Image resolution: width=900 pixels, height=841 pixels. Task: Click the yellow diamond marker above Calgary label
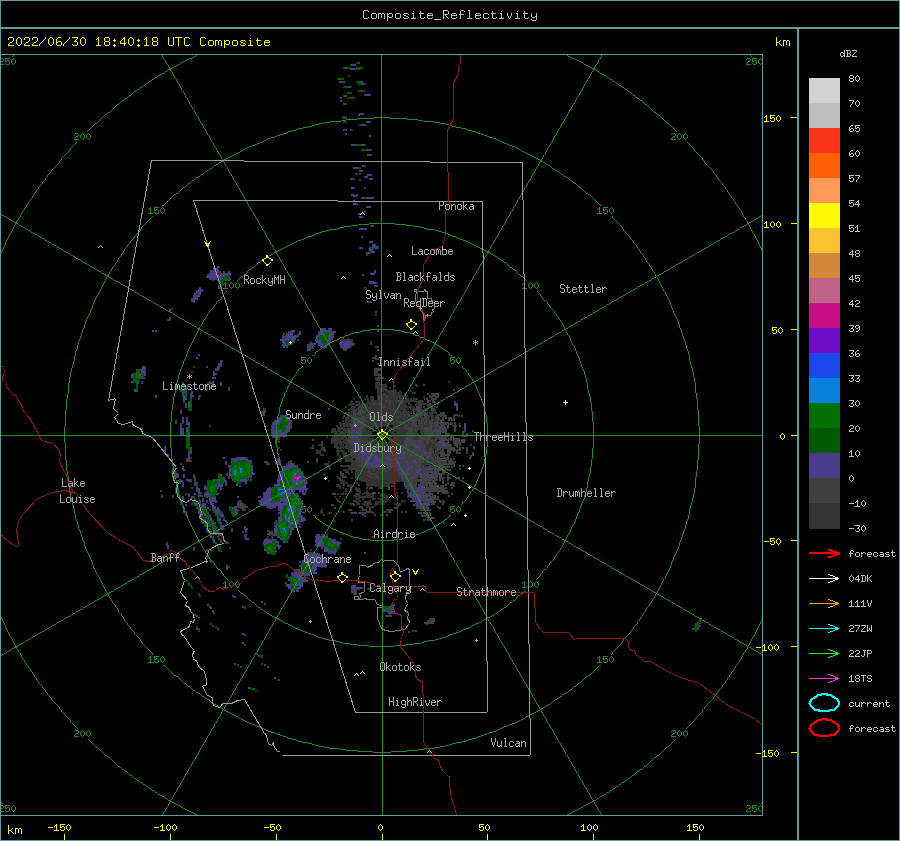[x=395, y=576]
